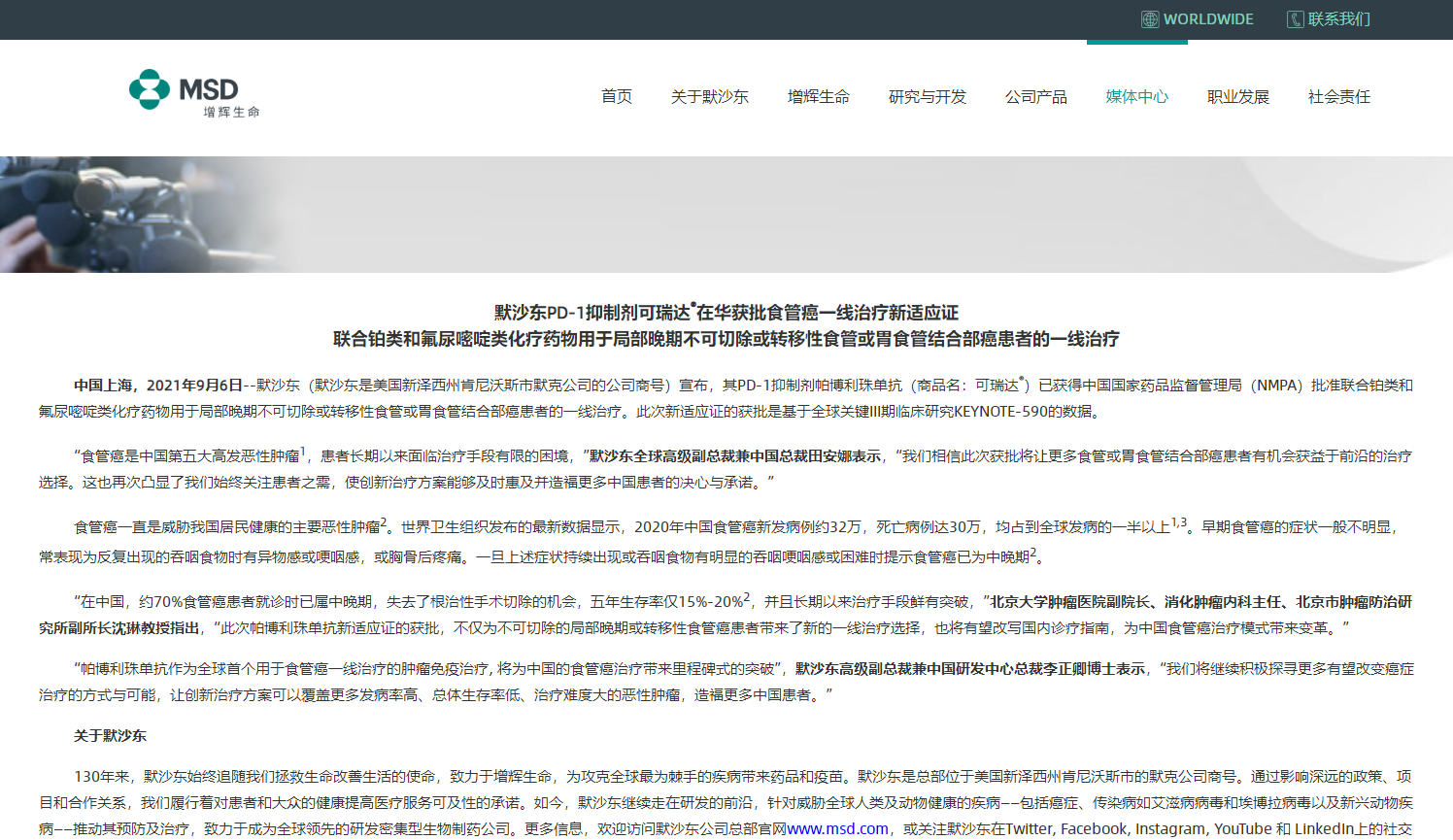
Task: Go to the 社会责任 menu item
Action: [x=1339, y=97]
